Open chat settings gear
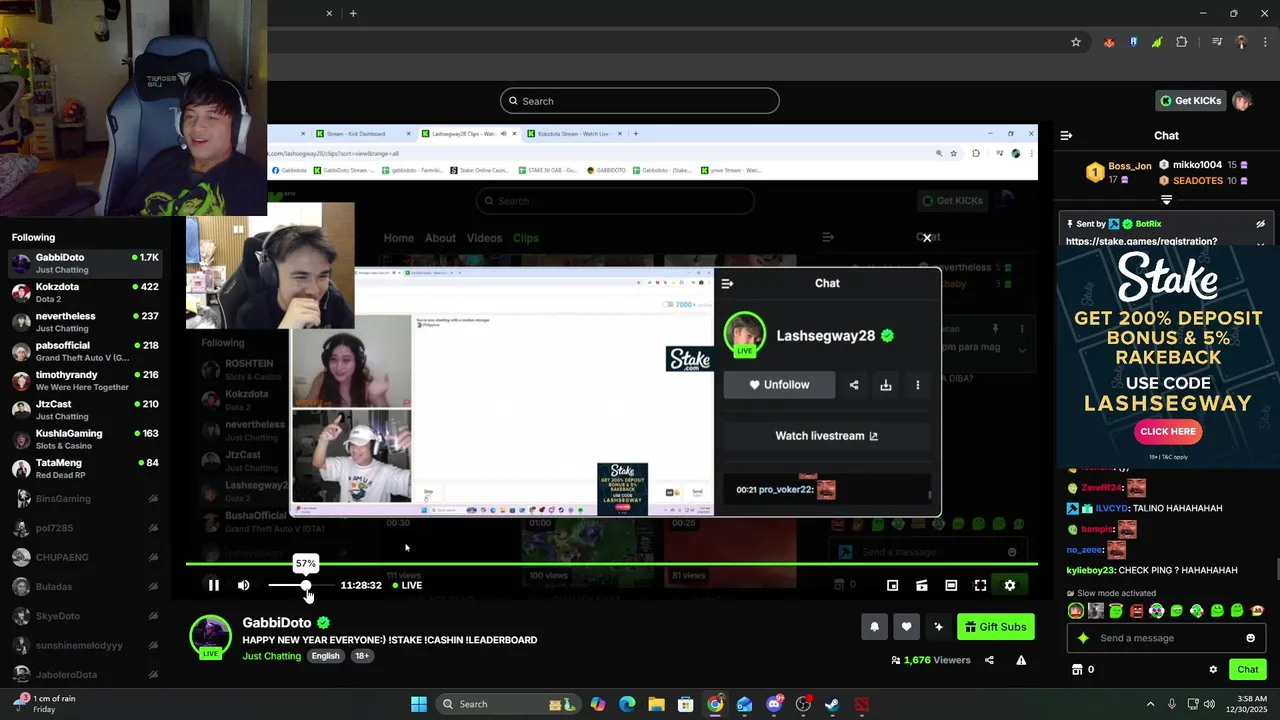Screen dimensions: 1280x720 coord(1213,670)
